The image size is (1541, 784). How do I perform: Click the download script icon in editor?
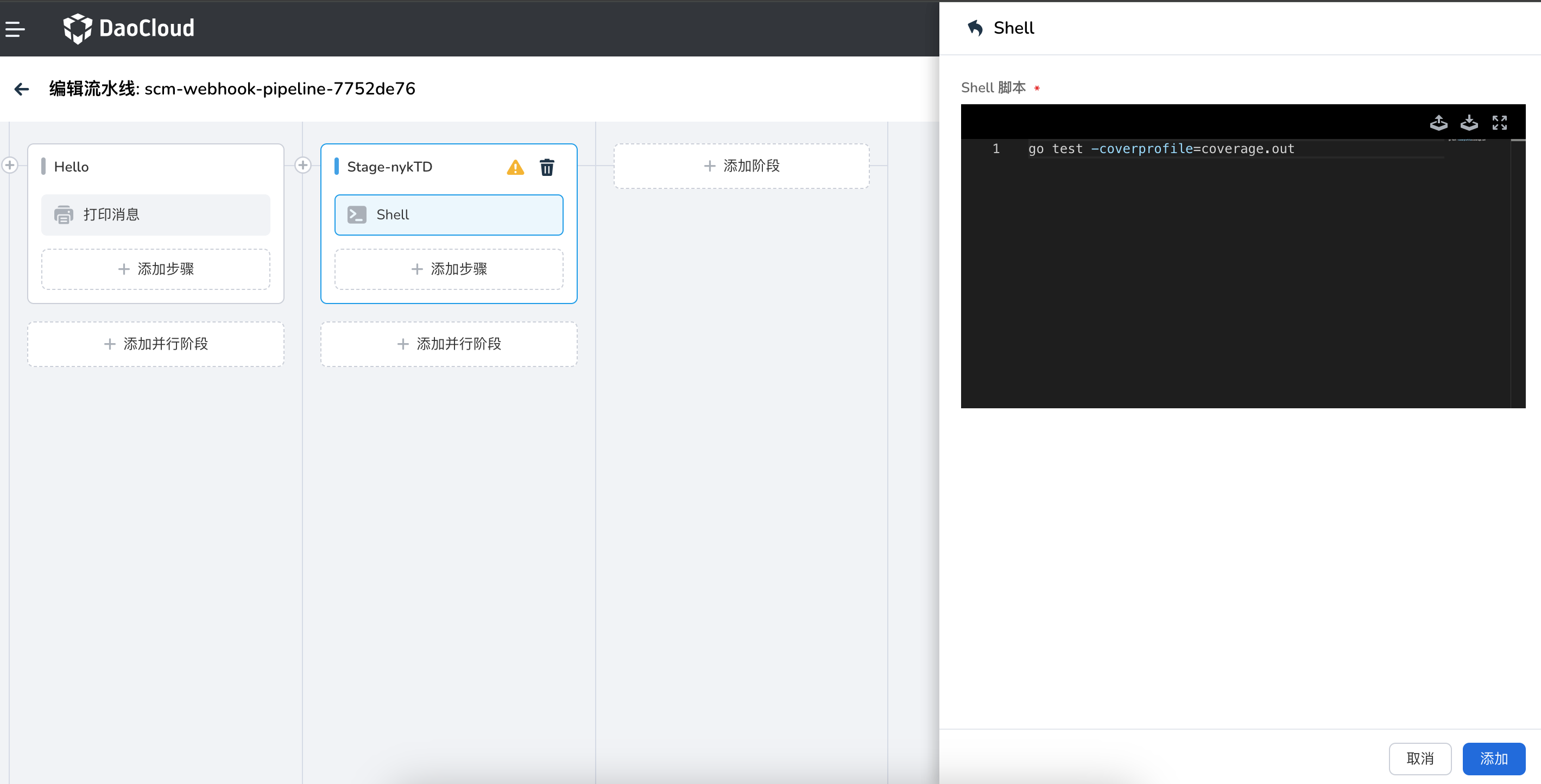click(x=1469, y=123)
